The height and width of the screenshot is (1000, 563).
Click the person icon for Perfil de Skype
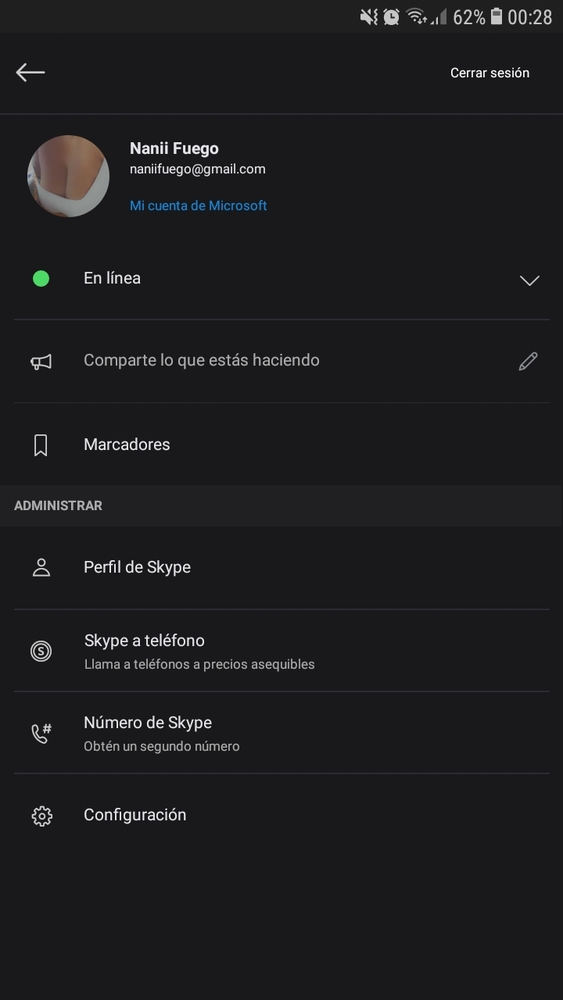pos(41,568)
